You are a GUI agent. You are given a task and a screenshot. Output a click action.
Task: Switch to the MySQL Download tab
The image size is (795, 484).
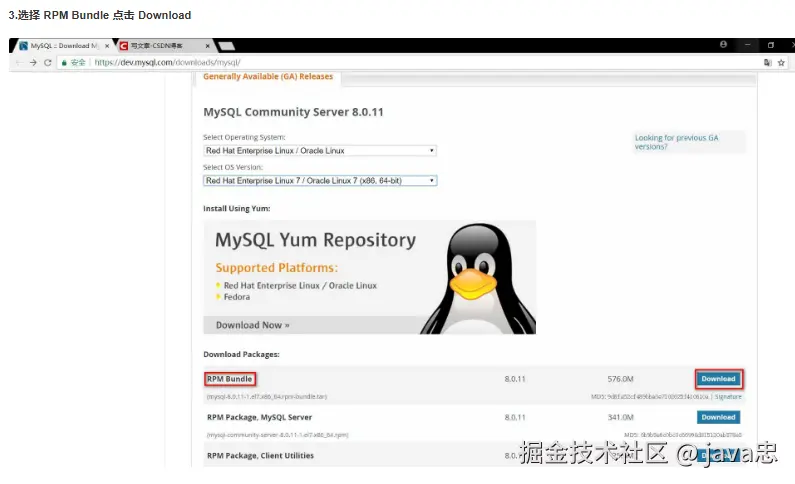point(62,46)
